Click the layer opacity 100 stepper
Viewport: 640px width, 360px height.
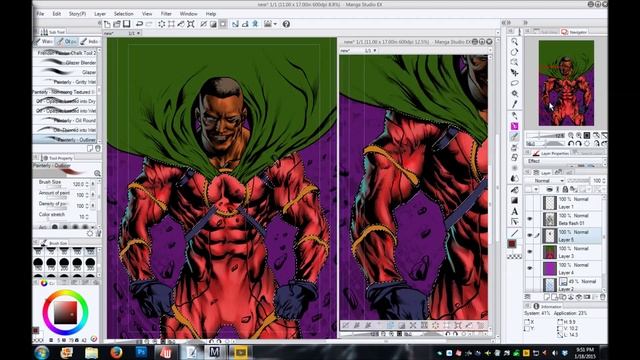(604, 180)
